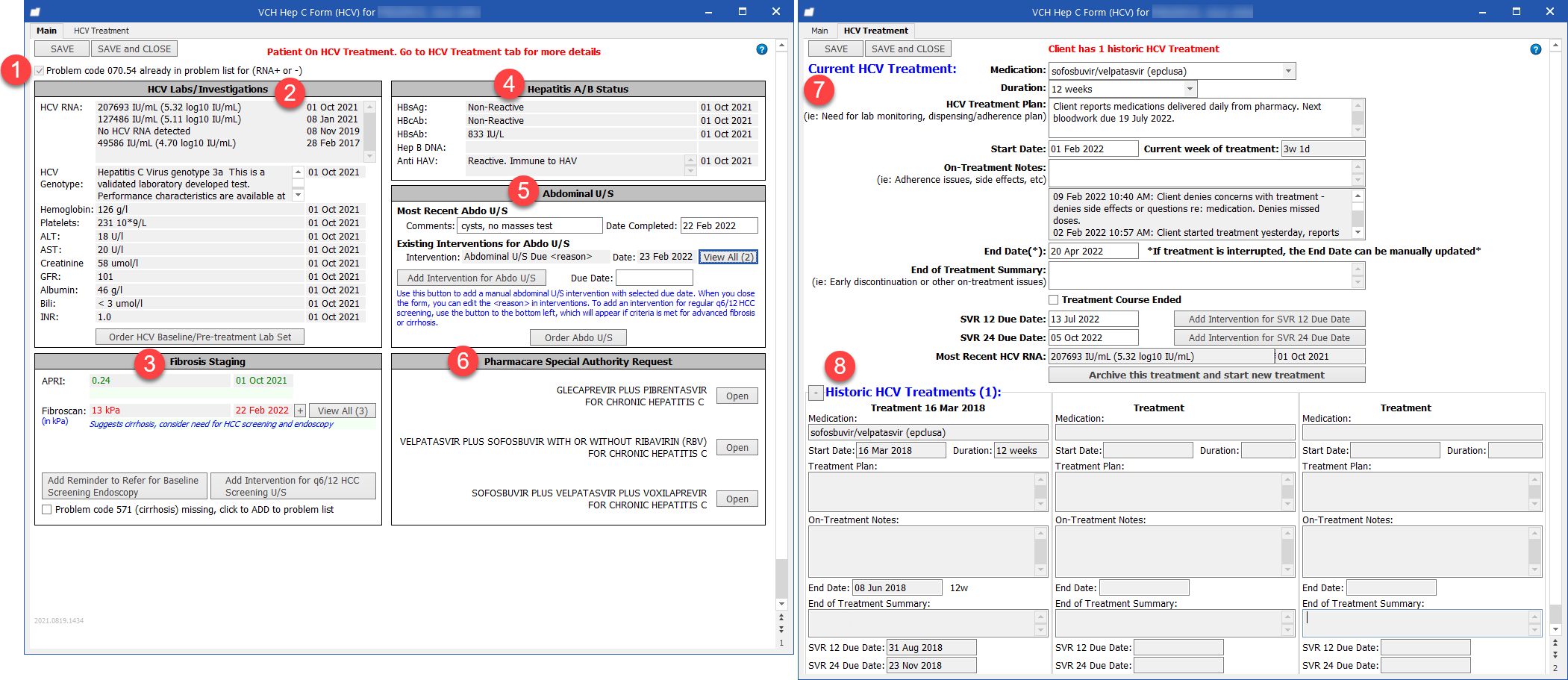Open help via the question mark icon on Main tab

[761, 49]
